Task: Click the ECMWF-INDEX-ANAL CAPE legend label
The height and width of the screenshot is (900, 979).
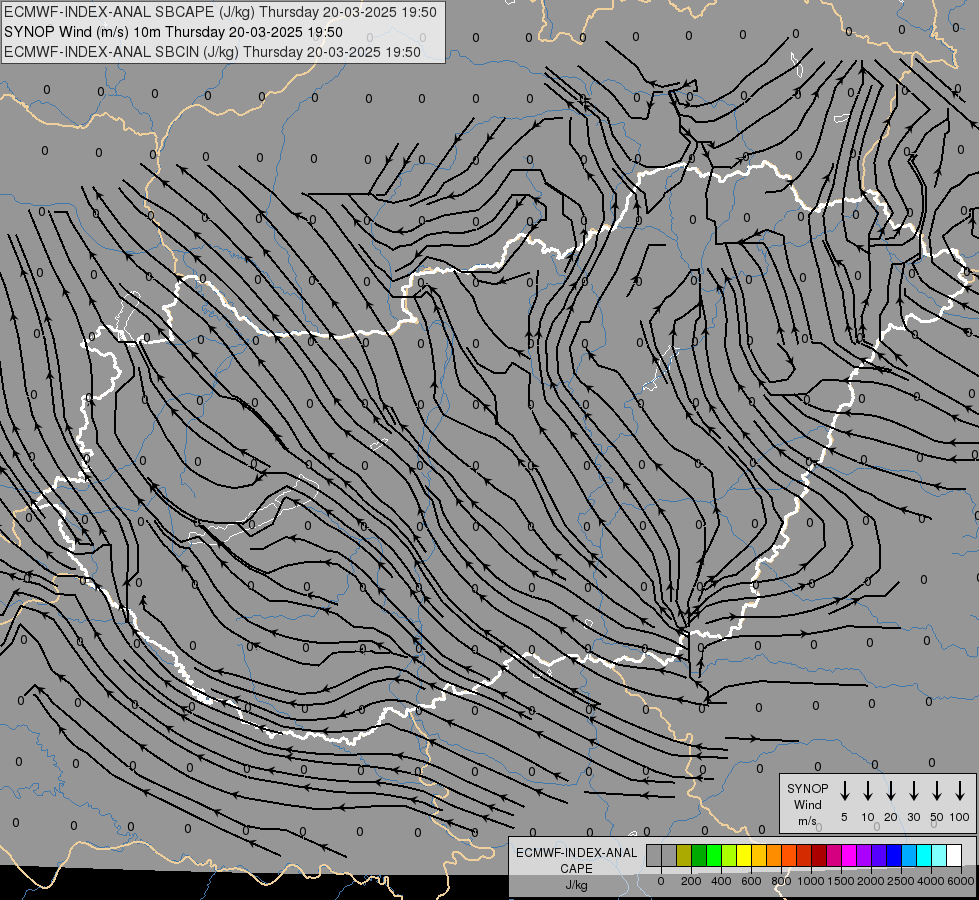Action: 576,860
